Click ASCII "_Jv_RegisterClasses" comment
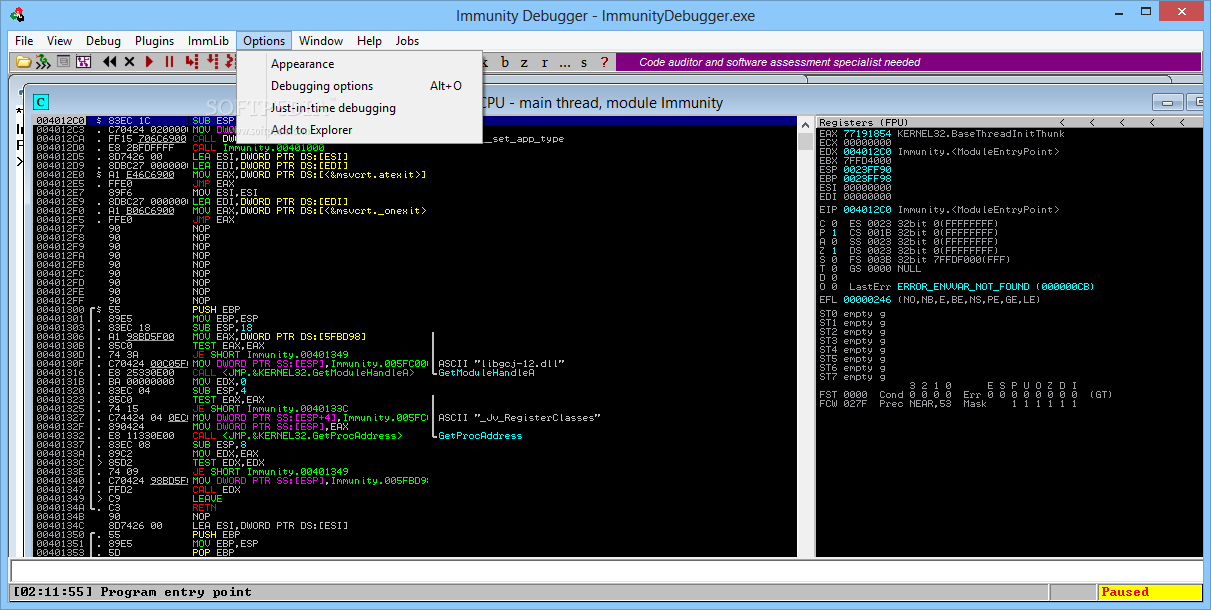The height and width of the screenshot is (610, 1211). coord(520,417)
